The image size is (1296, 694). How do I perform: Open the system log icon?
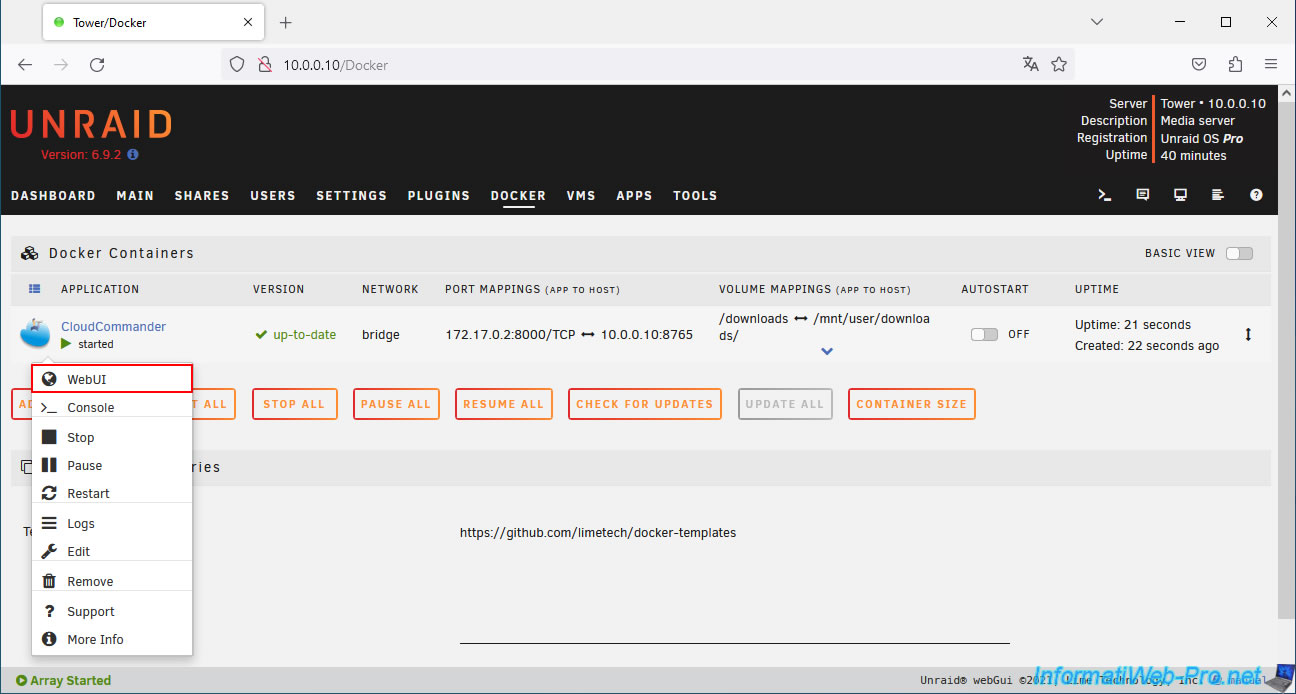(1218, 195)
